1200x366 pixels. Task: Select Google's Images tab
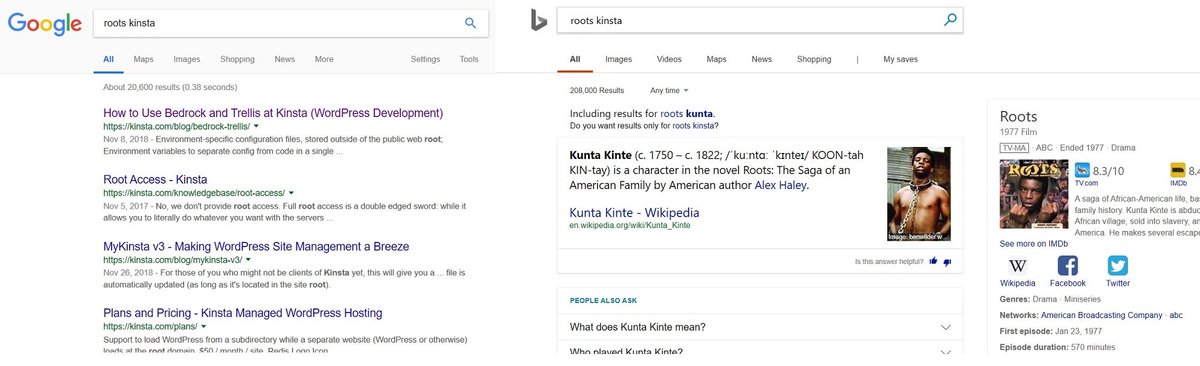[x=187, y=59]
